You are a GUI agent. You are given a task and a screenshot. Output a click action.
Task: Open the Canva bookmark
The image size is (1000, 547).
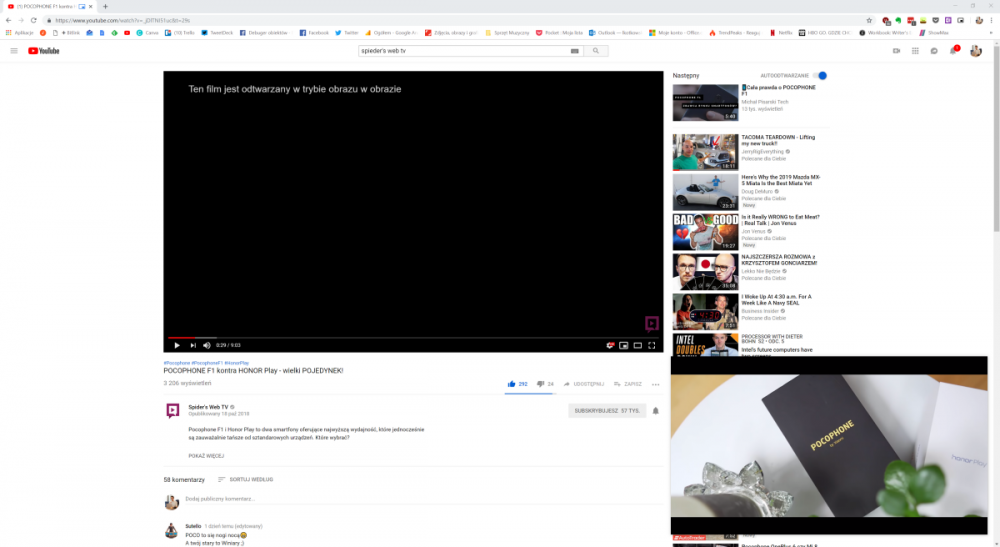tap(147, 33)
